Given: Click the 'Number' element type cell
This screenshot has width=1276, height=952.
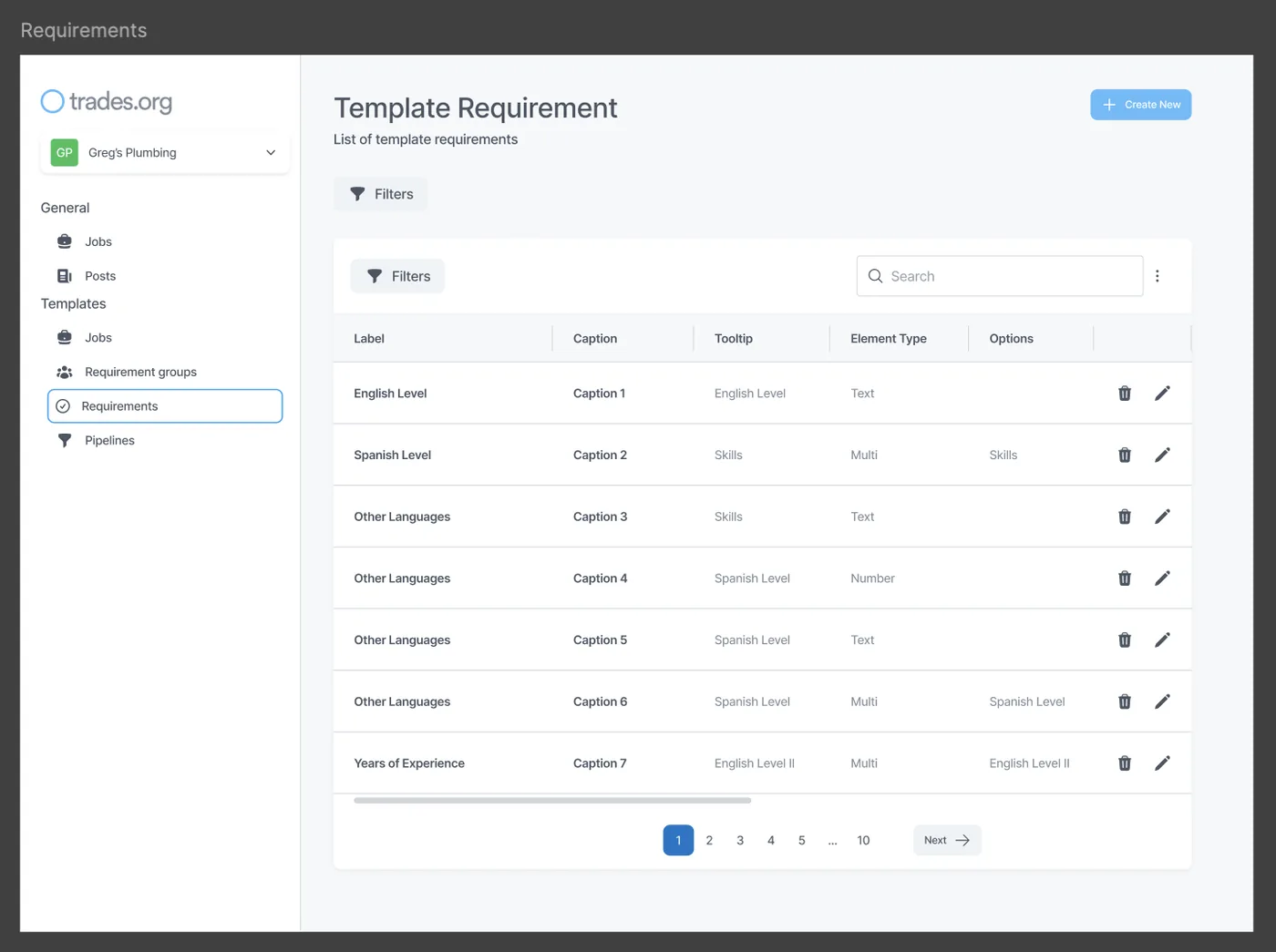Looking at the screenshot, I should (x=873, y=578).
